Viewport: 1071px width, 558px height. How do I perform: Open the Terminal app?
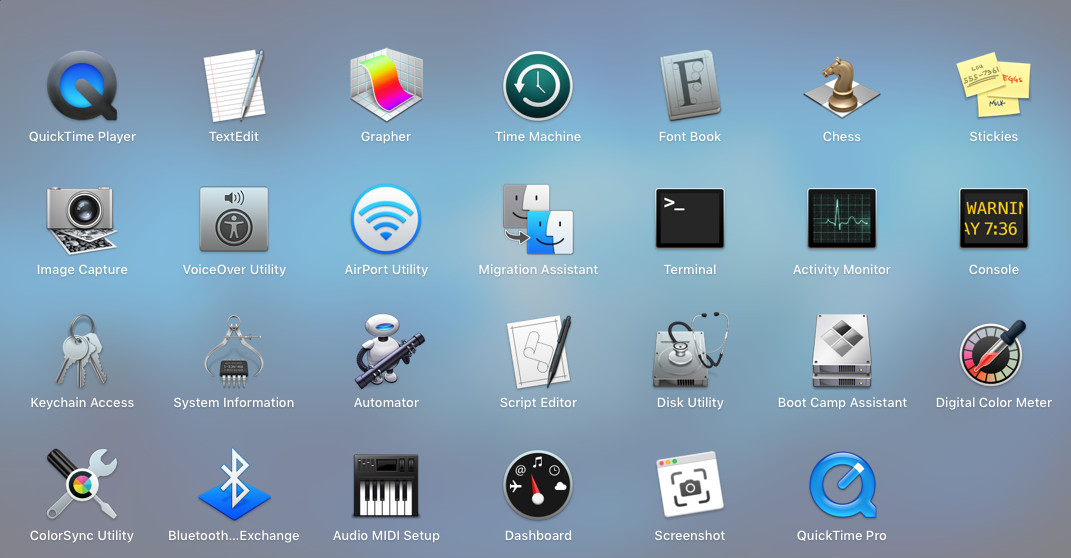tap(690, 219)
